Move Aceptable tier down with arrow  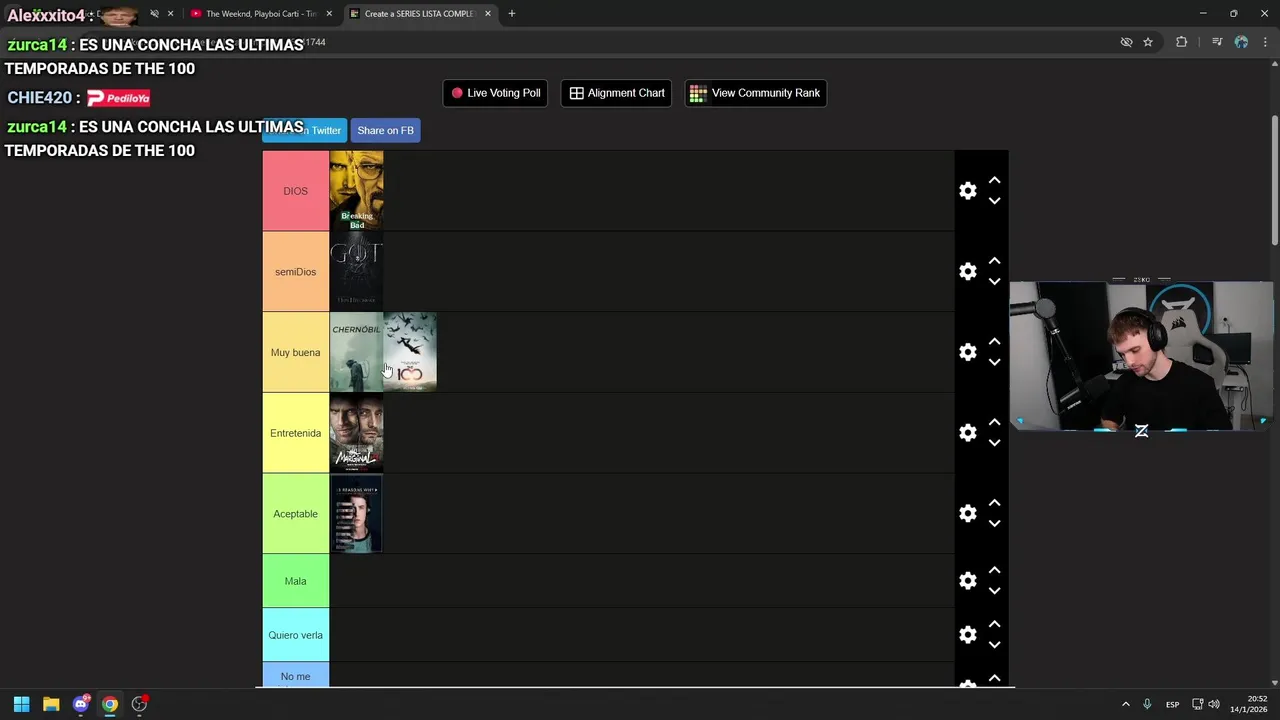994,524
